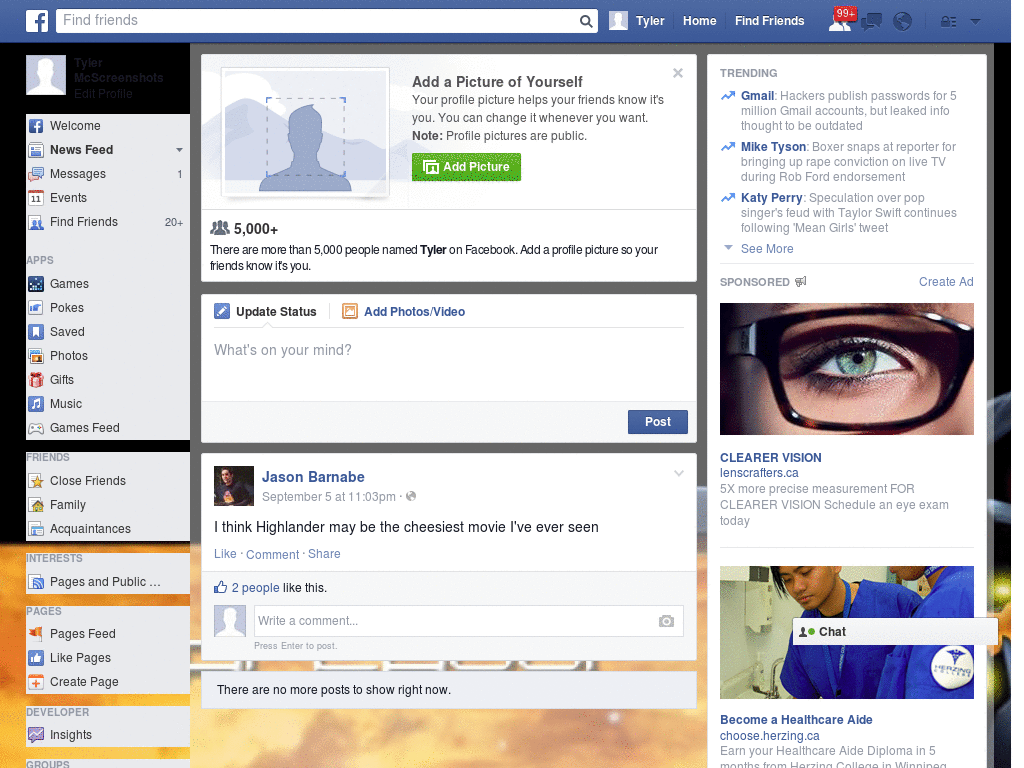Click the green Add Picture button

click(x=466, y=167)
